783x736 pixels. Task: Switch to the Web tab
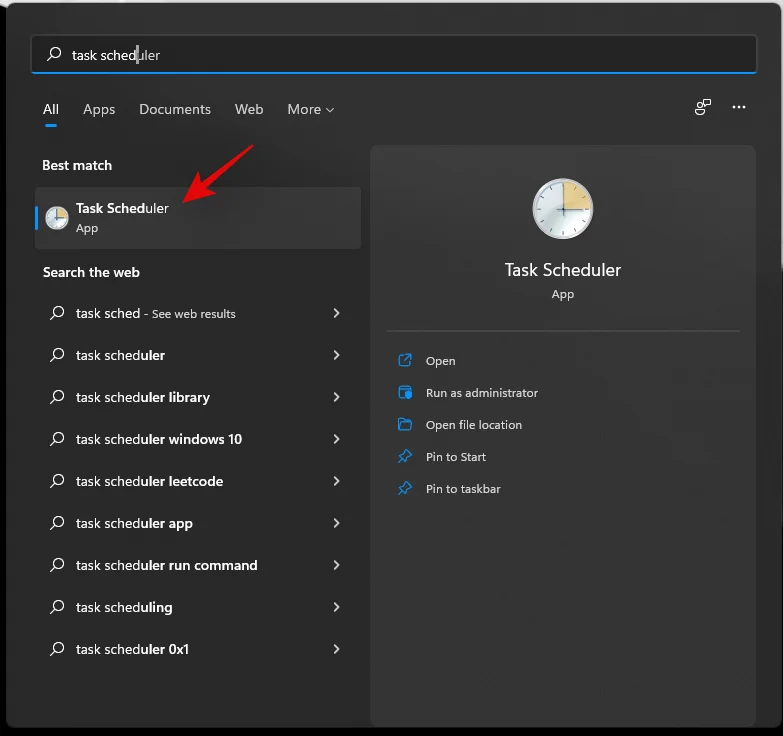(249, 109)
